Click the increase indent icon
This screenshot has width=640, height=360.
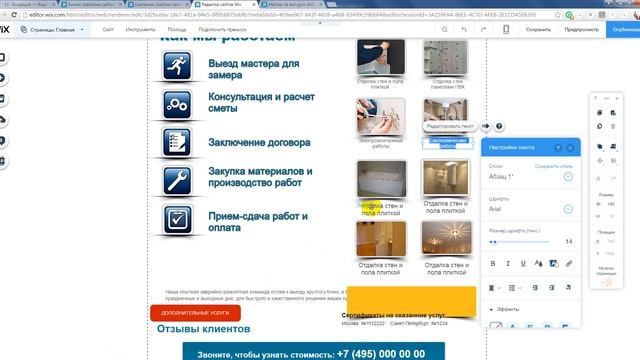[x=551, y=288]
